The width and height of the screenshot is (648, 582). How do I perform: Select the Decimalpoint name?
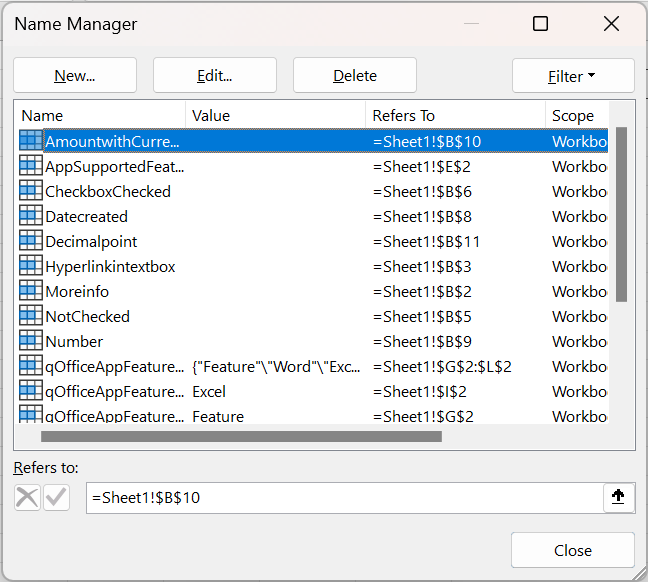click(x=91, y=241)
